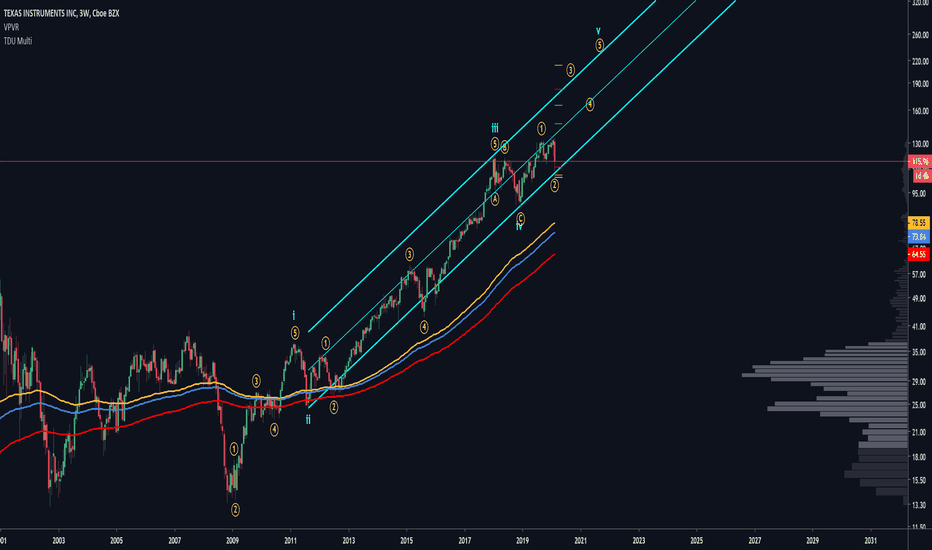Click the 2021 time axis label
Screen dimensions: 932x550
[x=581, y=540]
